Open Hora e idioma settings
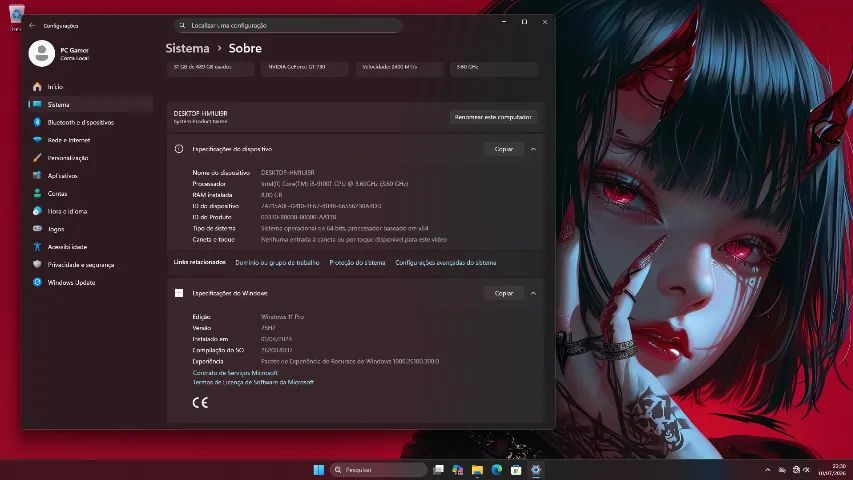The image size is (853, 480). click(x=90, y=211)
